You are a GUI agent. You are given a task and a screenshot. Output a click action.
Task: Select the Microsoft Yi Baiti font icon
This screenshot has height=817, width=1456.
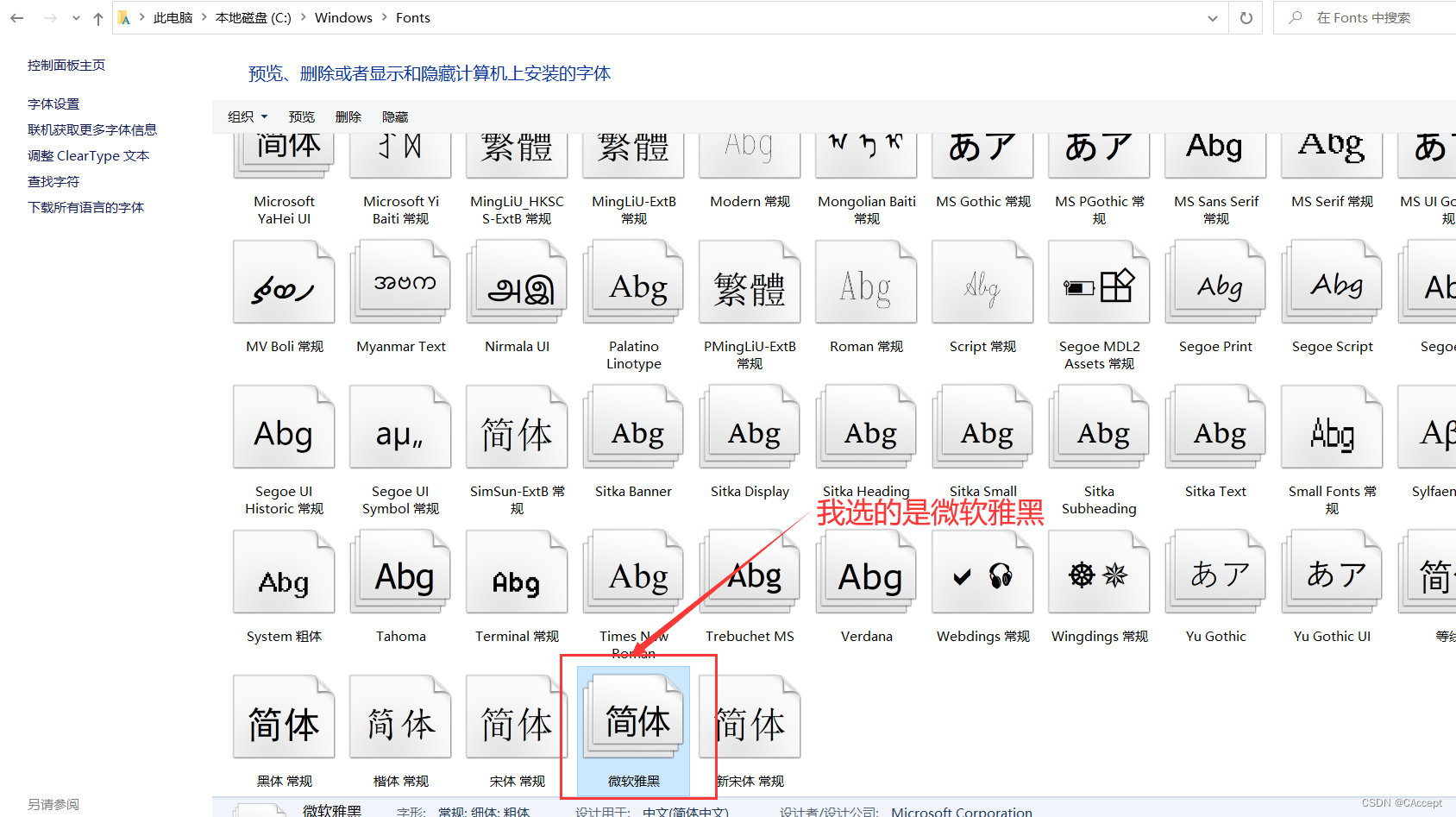coord(400,155)
